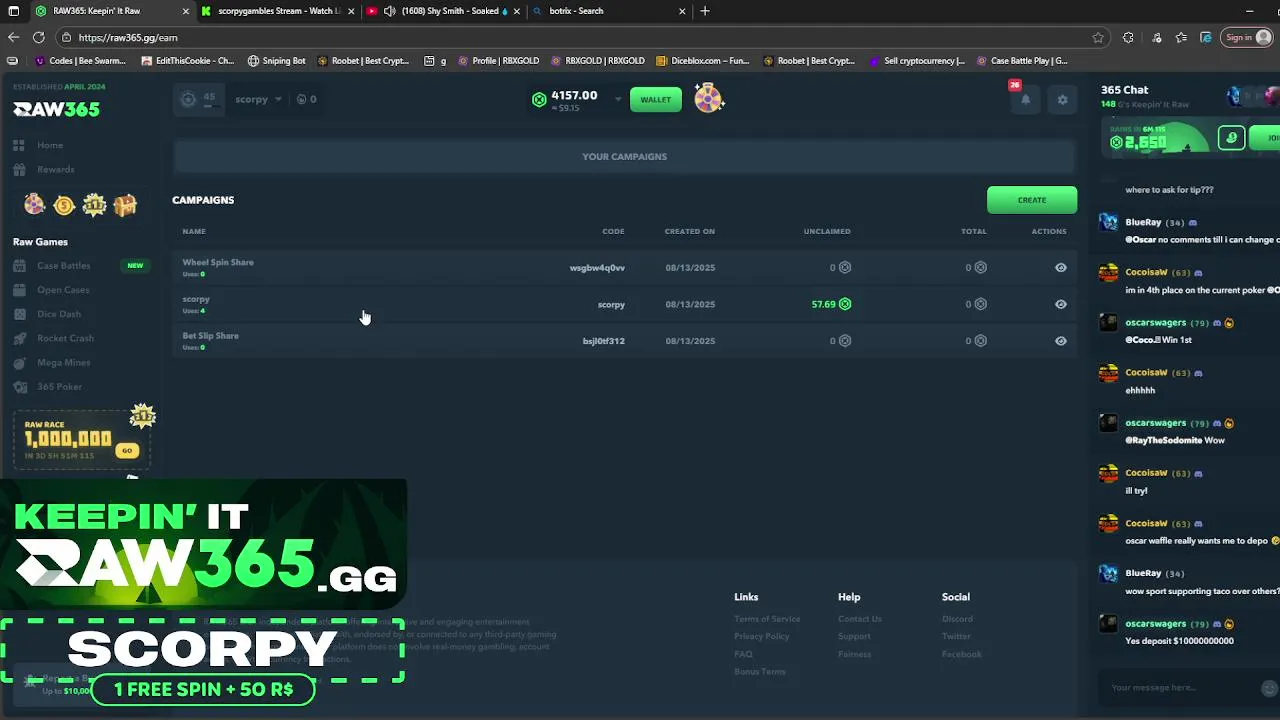1280x720 pixels.
Task: Switch to the Shy Smith YouTube tab
Action: click(x=441, y=11)
